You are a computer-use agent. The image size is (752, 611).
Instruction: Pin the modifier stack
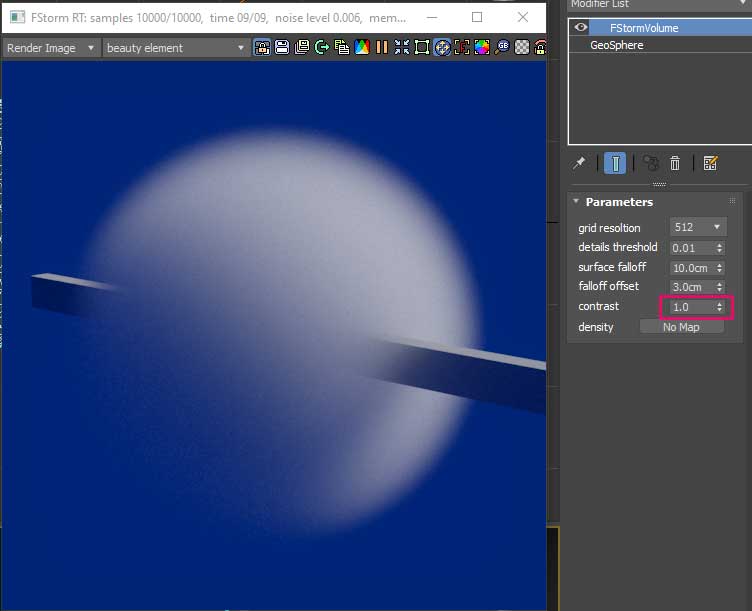click(x=579, y=163)
